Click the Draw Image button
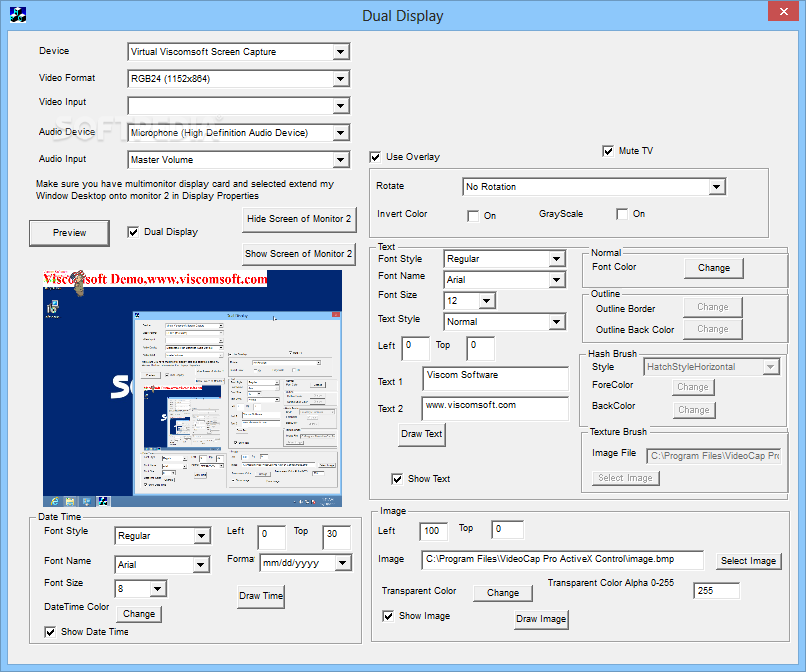 [541, 619]
